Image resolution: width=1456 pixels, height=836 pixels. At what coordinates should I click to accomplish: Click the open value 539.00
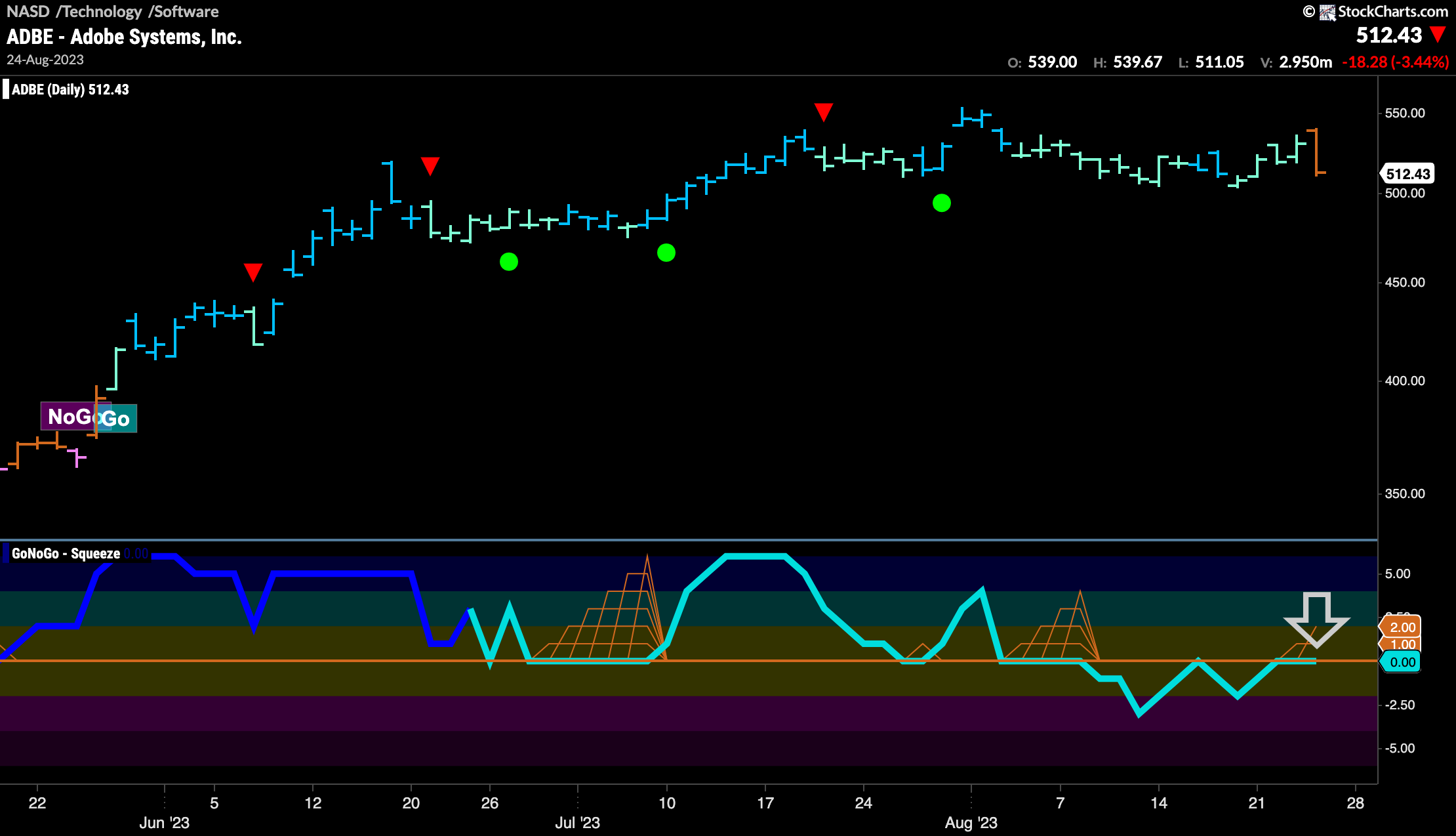(x=1052, y=62)
